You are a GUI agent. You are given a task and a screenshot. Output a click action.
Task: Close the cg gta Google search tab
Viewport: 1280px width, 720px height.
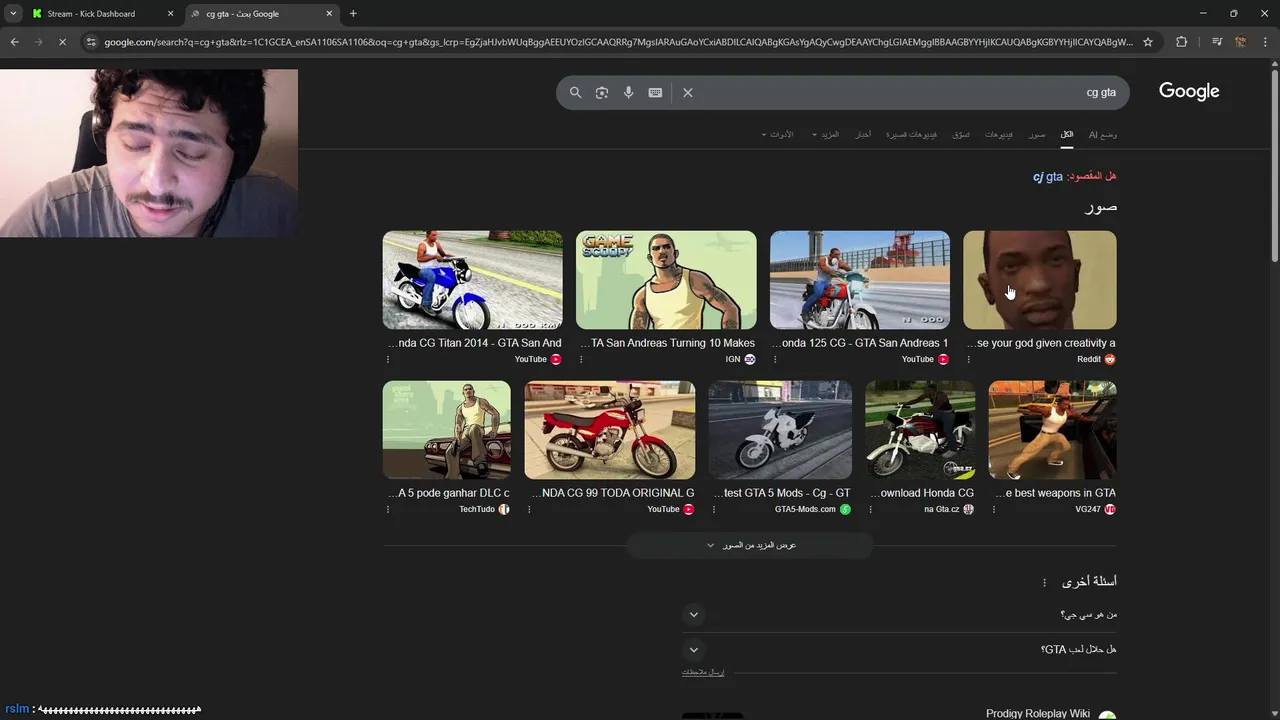[x=329, y=14]
